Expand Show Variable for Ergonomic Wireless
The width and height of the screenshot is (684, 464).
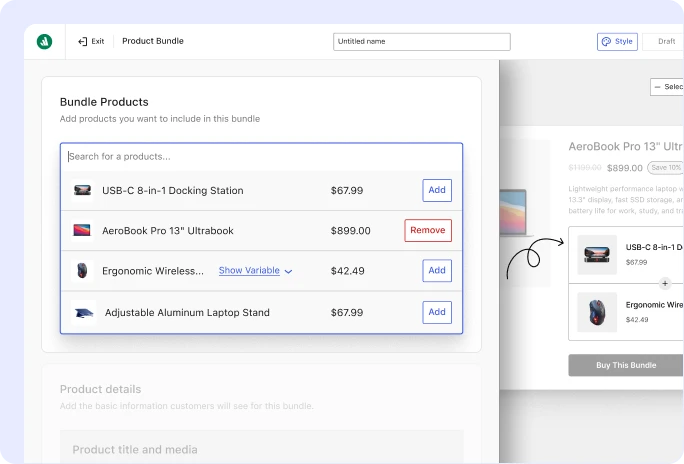(255, 270)
